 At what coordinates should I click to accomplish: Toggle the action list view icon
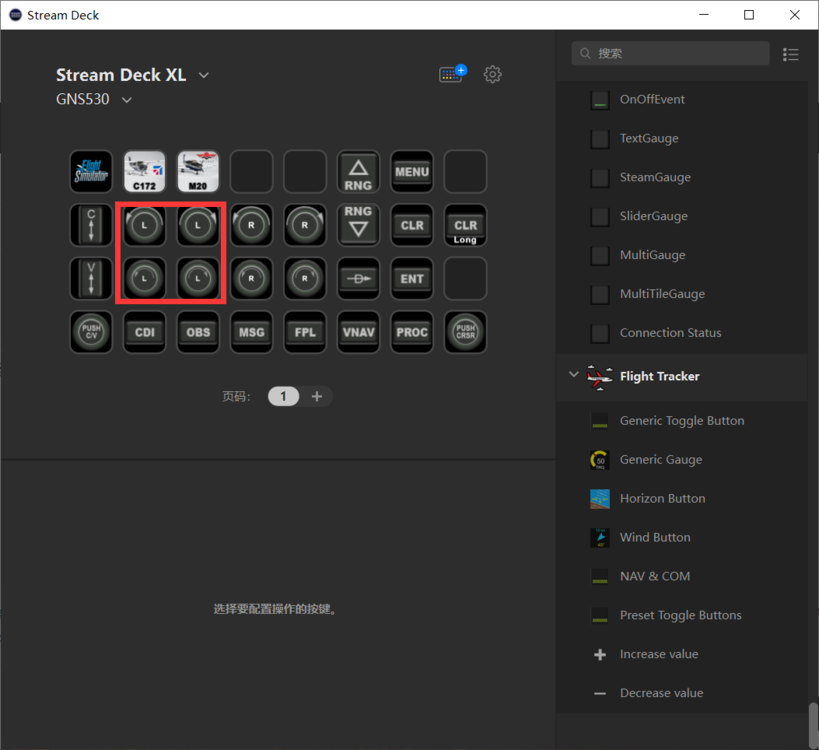tap(791, 54)
